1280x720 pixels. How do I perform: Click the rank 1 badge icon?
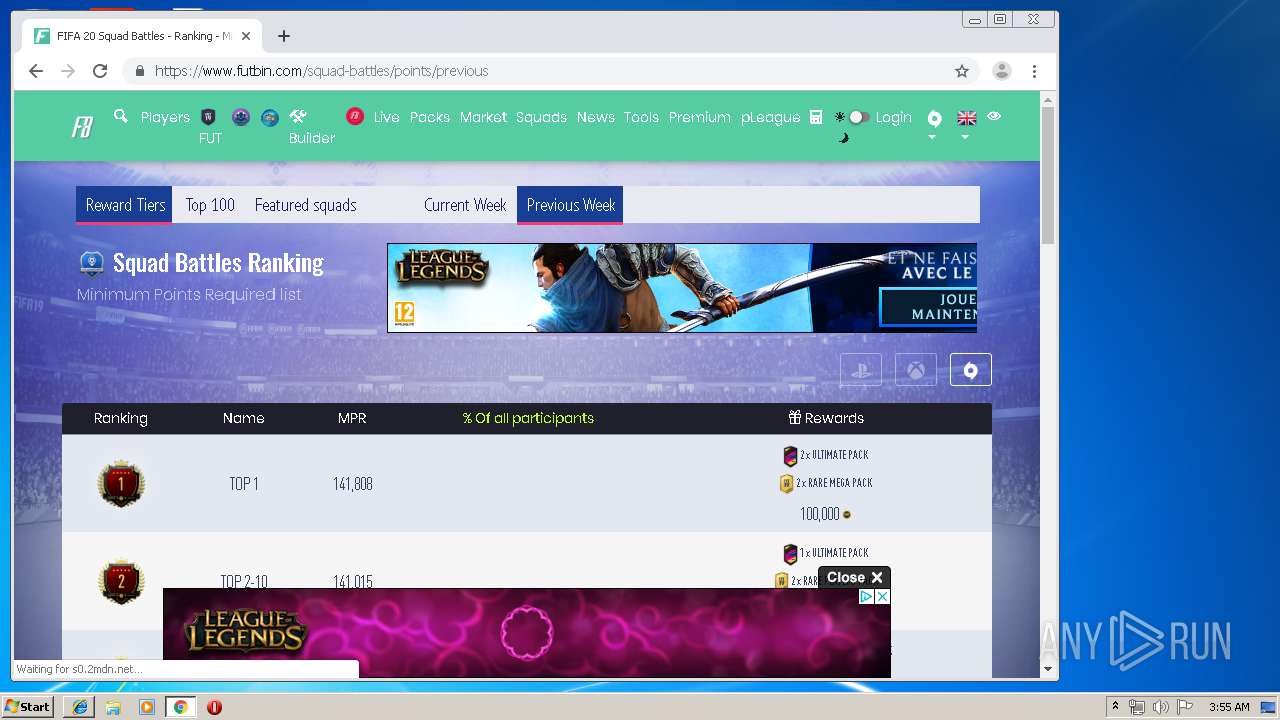121,484
